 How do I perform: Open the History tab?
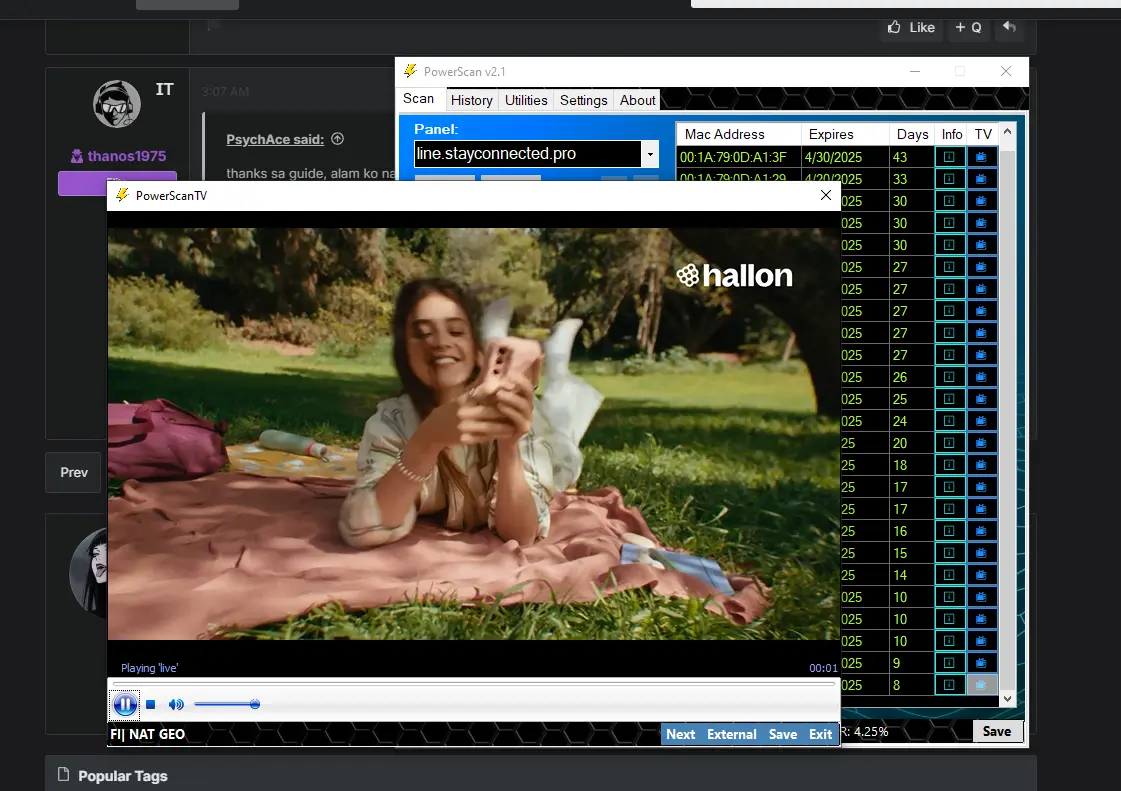click(472, 100)
